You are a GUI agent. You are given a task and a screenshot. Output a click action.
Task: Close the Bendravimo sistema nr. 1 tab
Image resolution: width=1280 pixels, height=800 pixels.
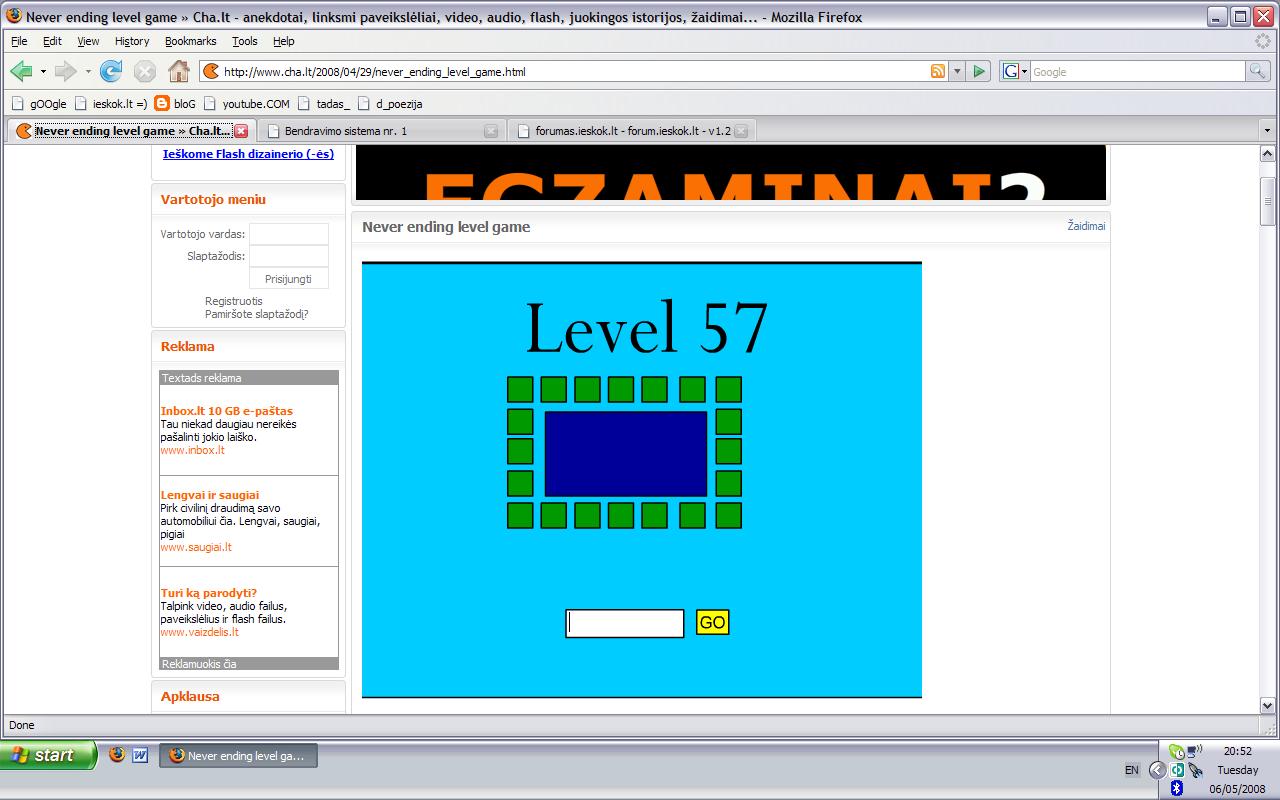(491, 131)
